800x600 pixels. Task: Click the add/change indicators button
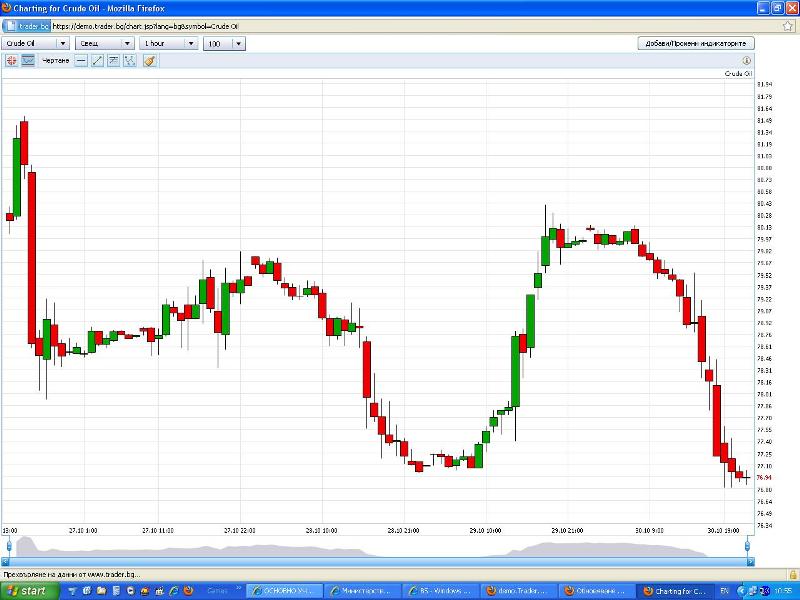pyautogui.click(x=696, y=43)
